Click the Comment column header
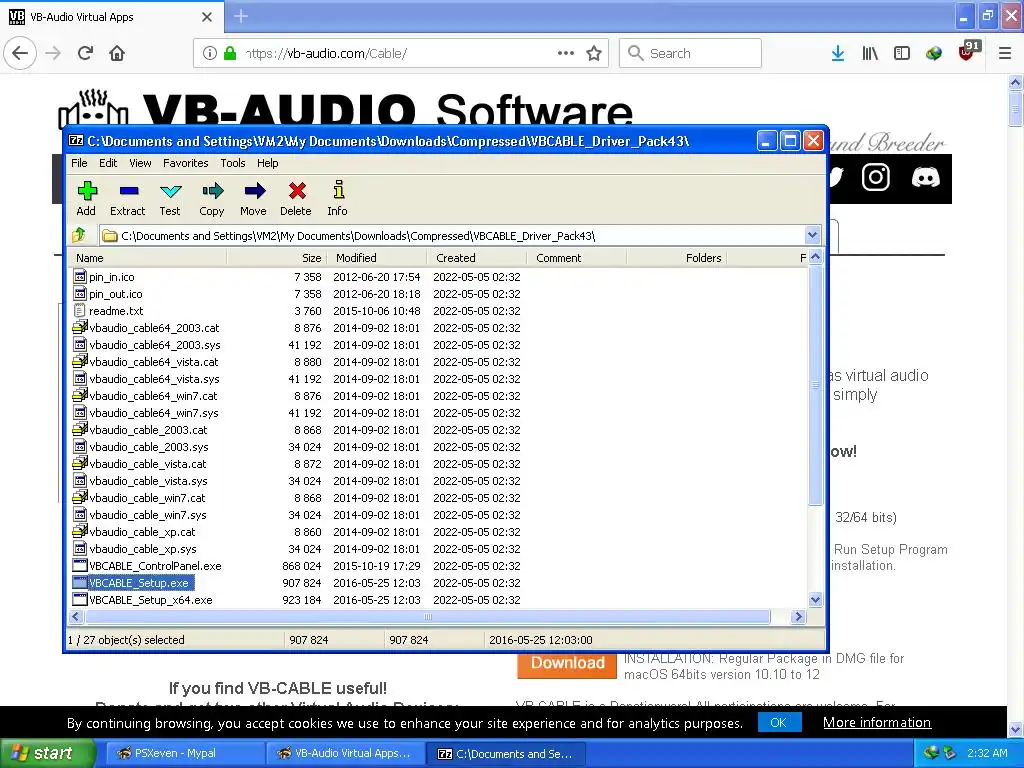This screenshot has width=1024, height=768. pos(577,258)
